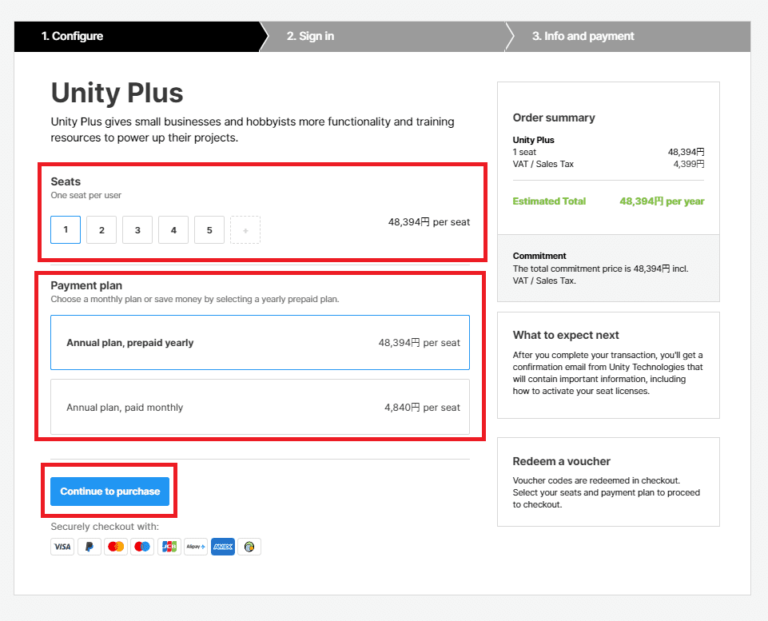
Task: Click the Mastercard payment icon
Action: (x=116, y=547)
